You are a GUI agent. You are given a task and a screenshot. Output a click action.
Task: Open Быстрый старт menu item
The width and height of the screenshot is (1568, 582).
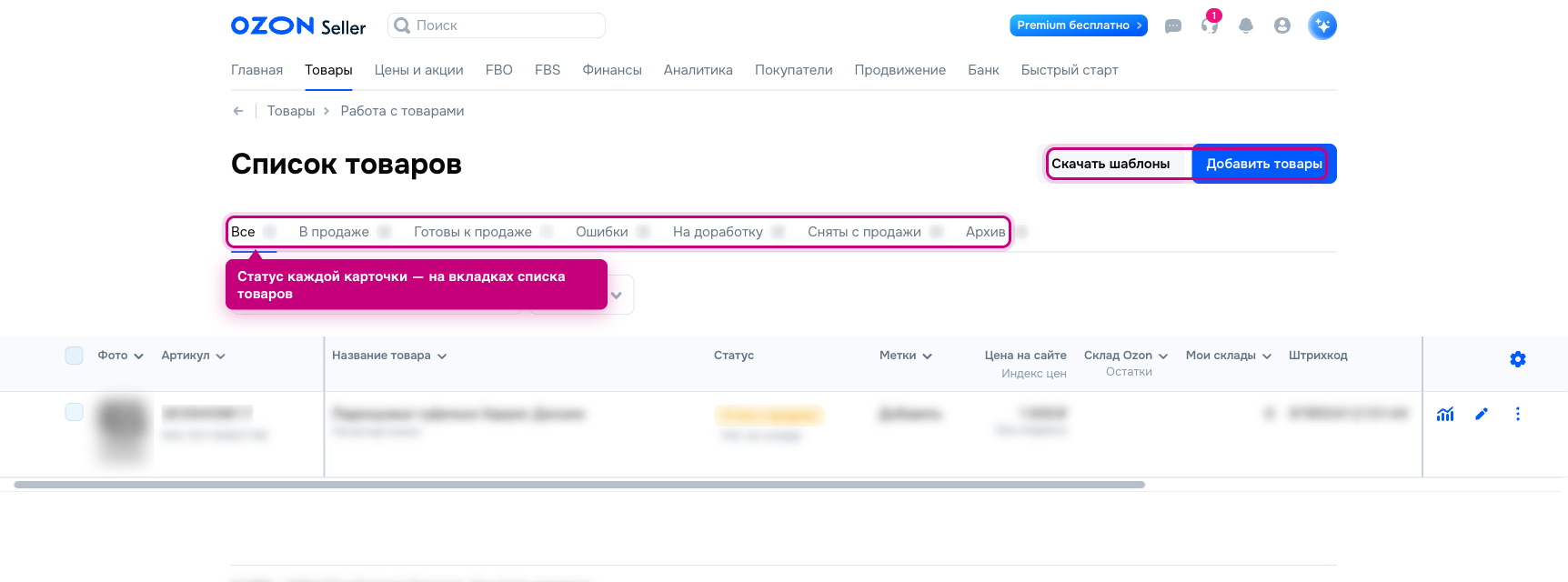1070,70
